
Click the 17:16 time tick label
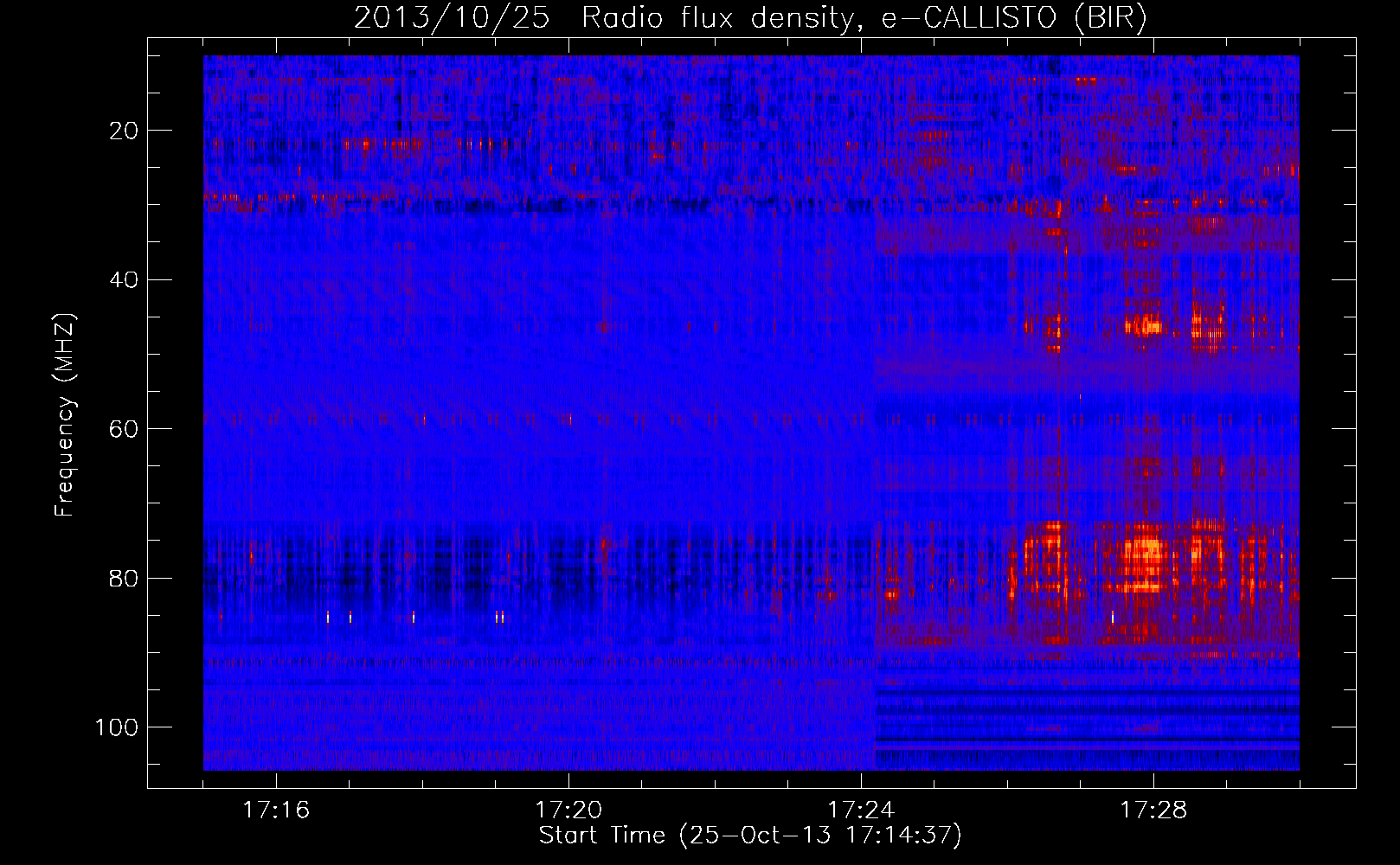click(x=276, y=811)
